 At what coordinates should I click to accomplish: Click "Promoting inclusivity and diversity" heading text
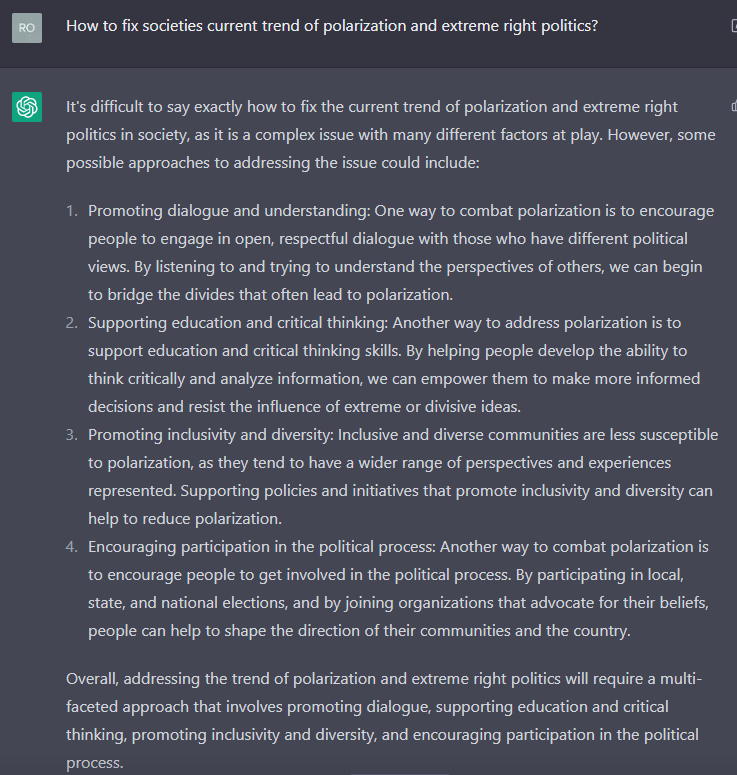pyautogui.click(x=211, y=435)
